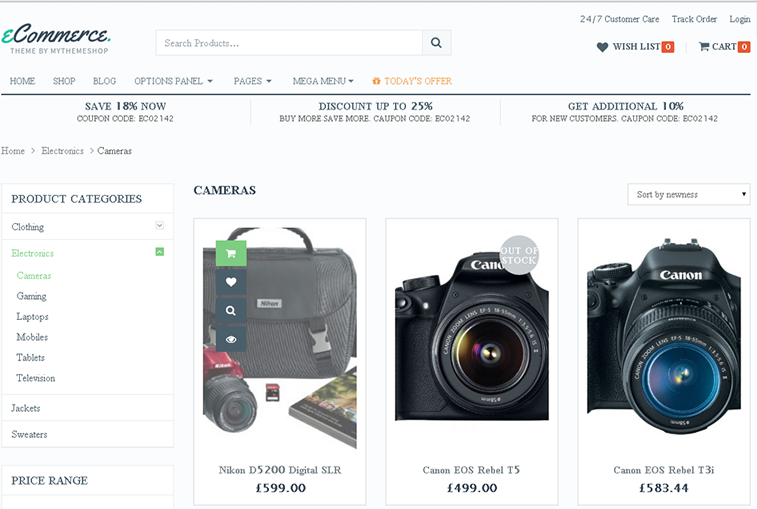757x509 pixels.
Task: Expand the Clothing category arrow
Action: coord(159,226)
